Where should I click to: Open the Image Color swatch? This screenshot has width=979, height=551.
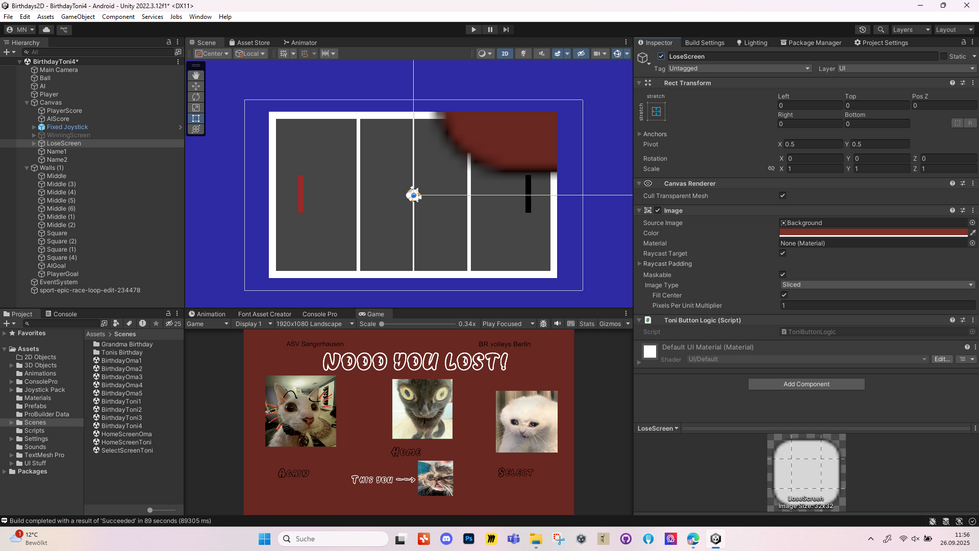point(873,233)
